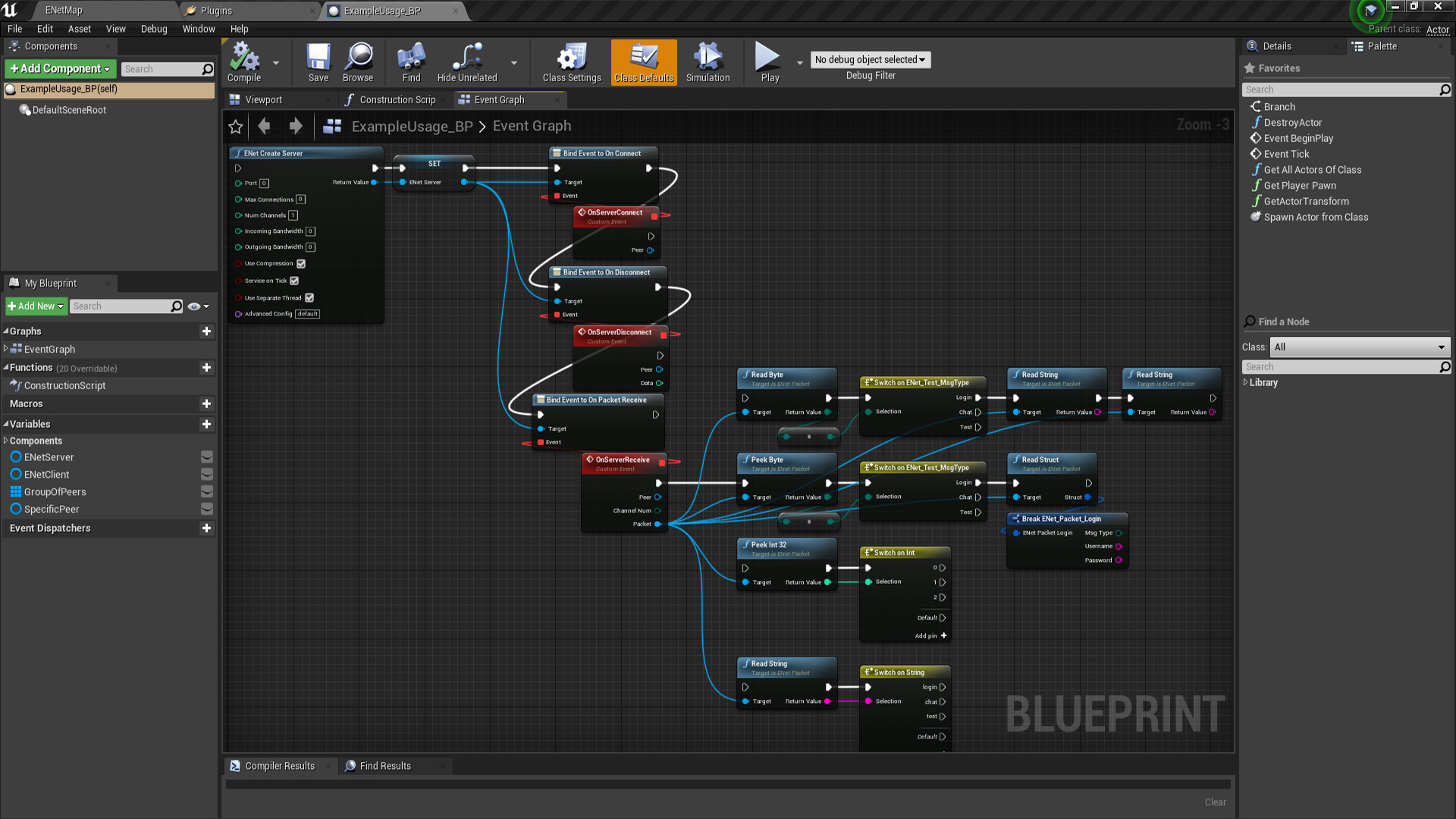Screen dimensions: 1456x819
Task: Select Spawn Actor from Class favorite
Action: point(1316,218)
